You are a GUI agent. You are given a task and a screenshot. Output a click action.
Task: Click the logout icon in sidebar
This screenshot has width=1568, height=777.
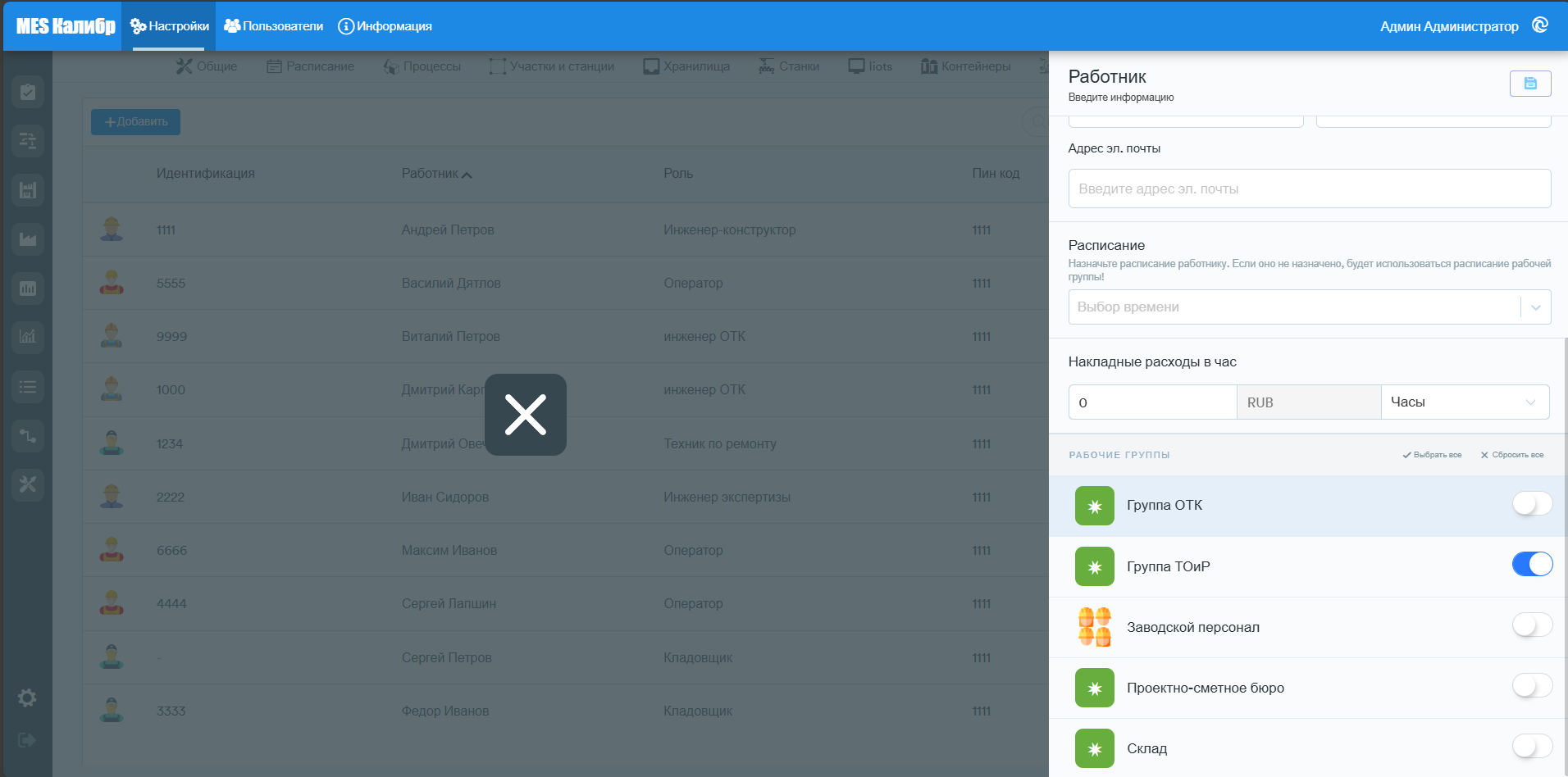coord(27,740)
